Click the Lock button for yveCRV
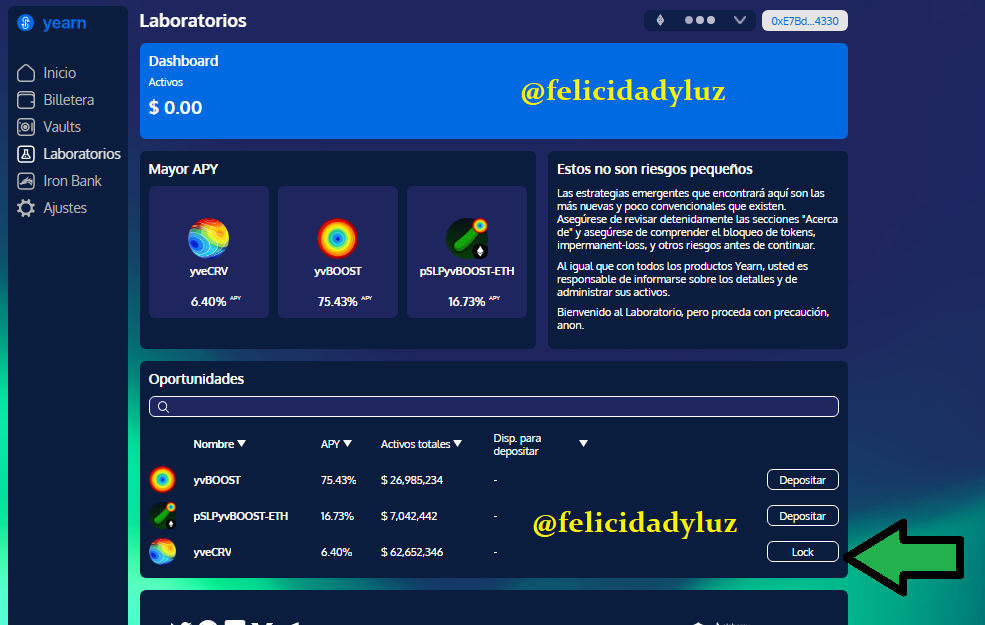 tap(802, 552)
